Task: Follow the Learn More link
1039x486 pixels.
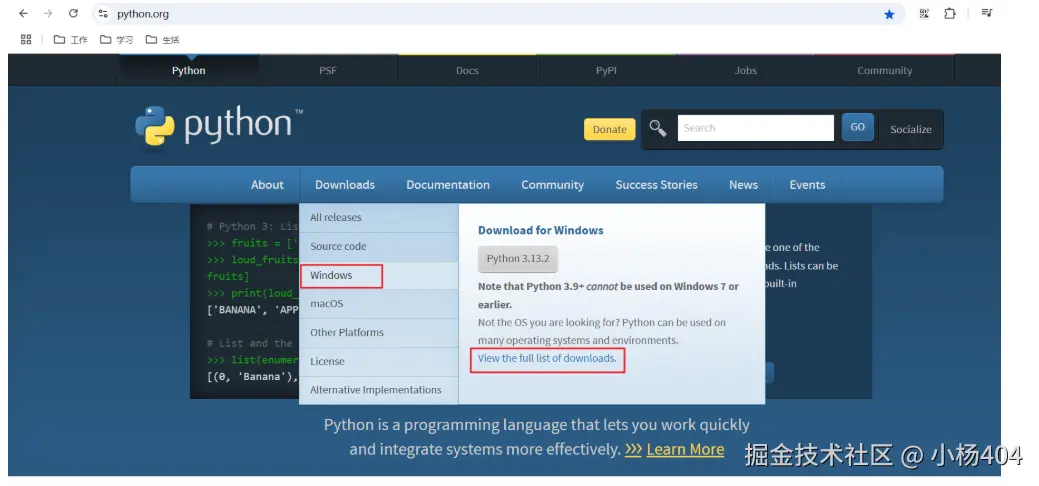Action: 685,450
